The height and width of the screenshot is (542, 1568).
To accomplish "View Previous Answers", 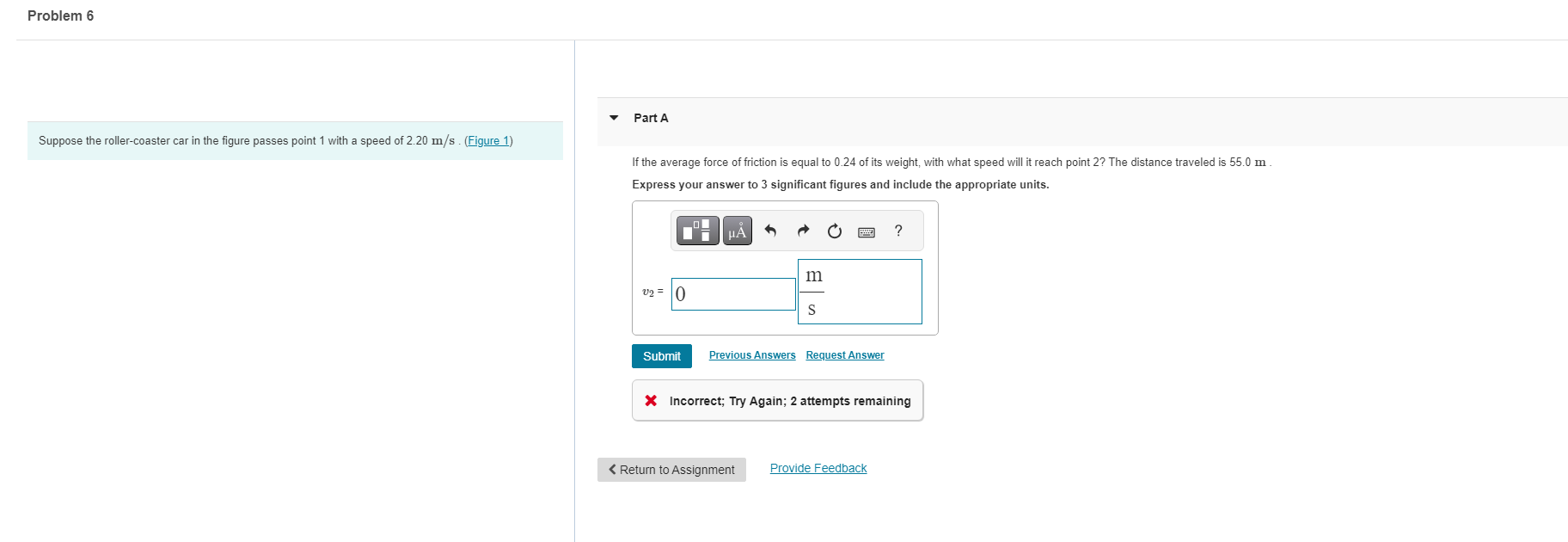I will click(x=752, y=355).
